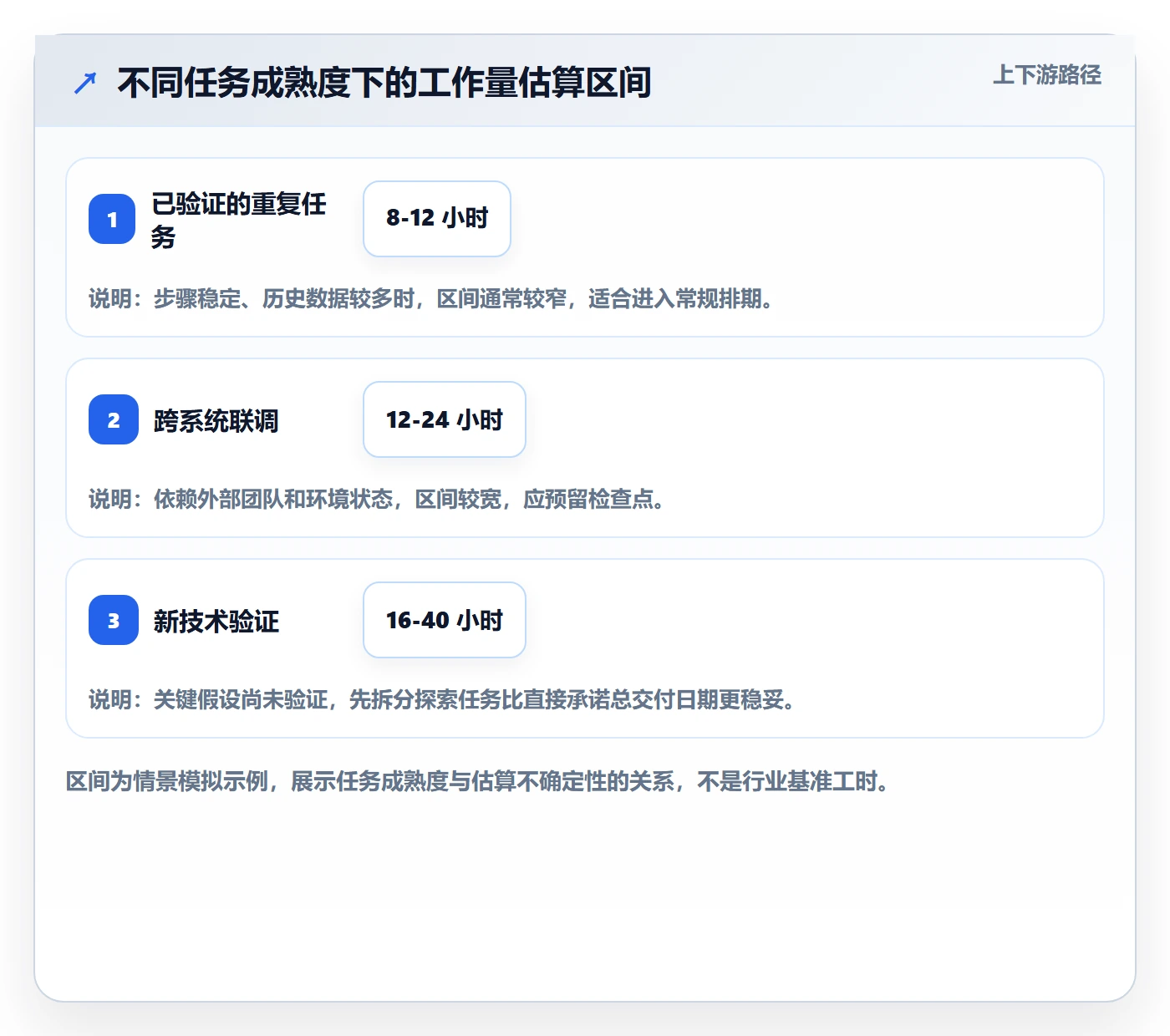Click the note starting 说明：依赖外部团队
The image size is (1170, 1036).
tap(377, 499)
